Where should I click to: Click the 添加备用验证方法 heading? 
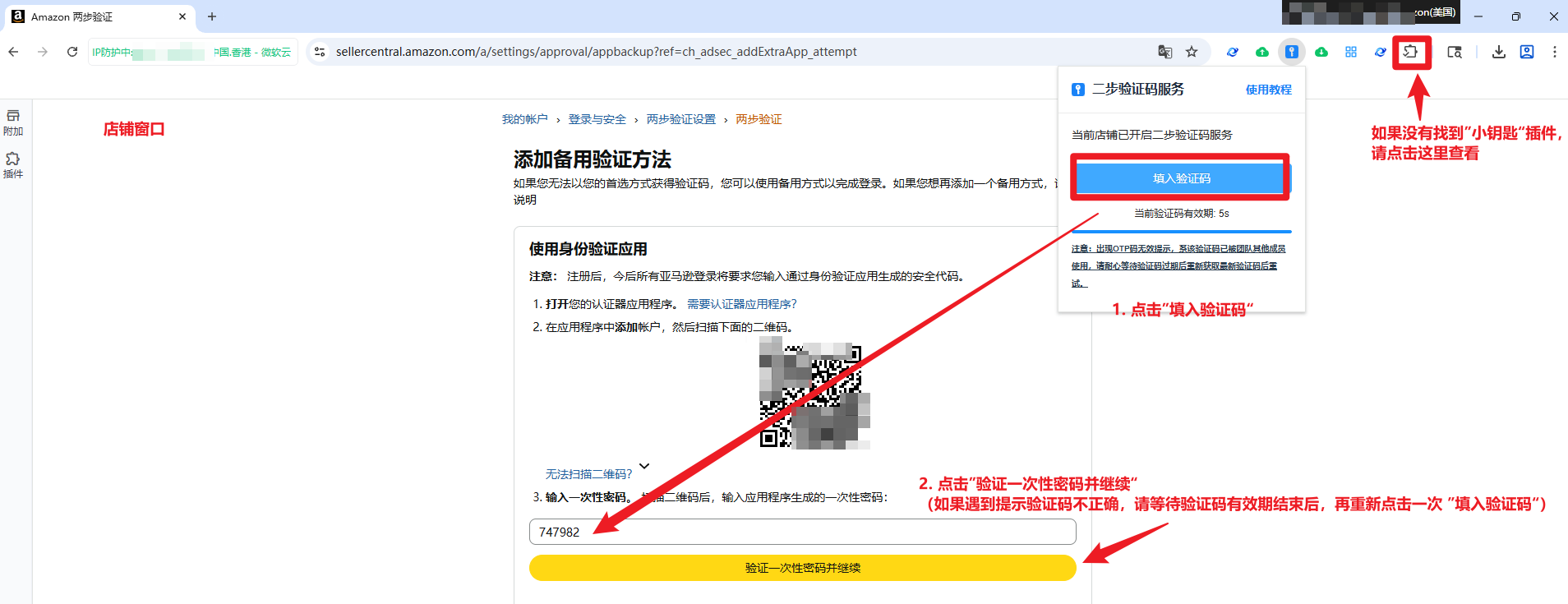click(x=593, y=159)
